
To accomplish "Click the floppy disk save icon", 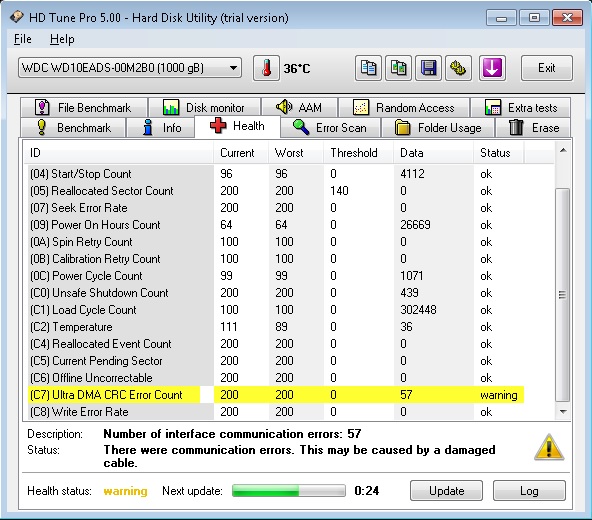I will coord(429,68).
